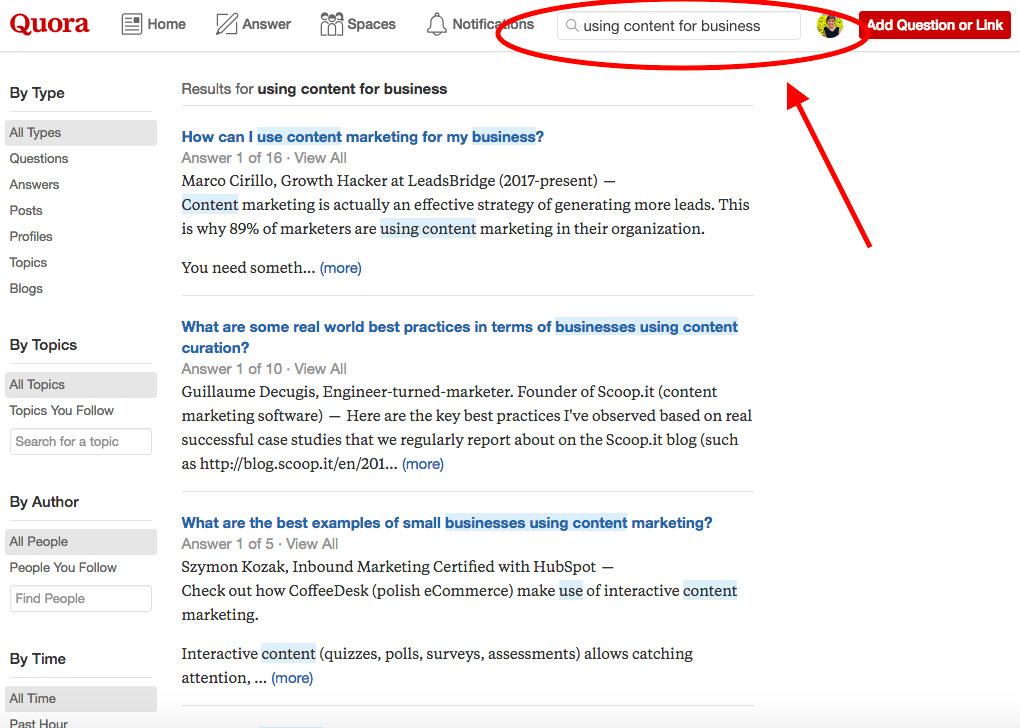
Task: Click the author name Szymon Kozak
Action: (x=233, y=567)
